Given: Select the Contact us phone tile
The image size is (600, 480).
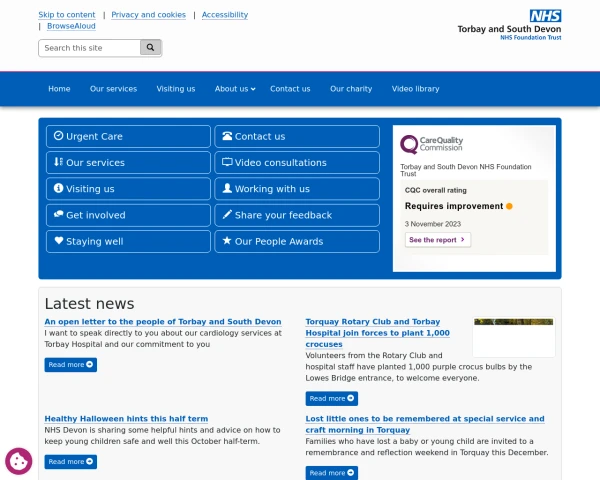Looking at the screenshot, I should coord(297,136).
